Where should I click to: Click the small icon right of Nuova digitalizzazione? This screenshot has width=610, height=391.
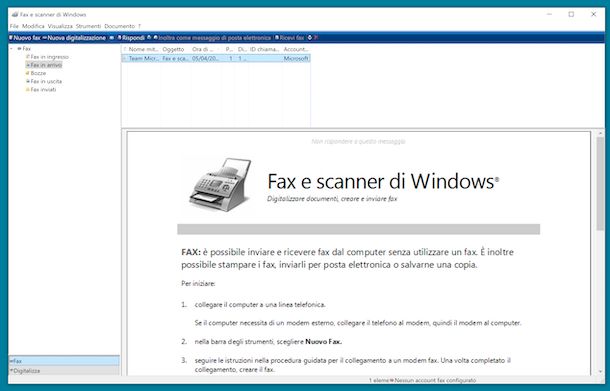coord(112,38)
